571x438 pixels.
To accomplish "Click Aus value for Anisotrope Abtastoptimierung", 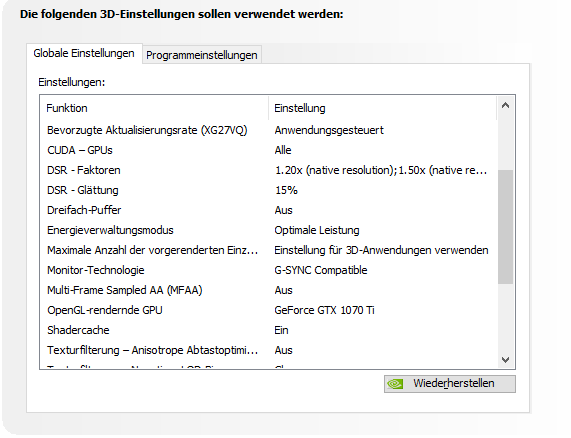I will pos(283,350).
